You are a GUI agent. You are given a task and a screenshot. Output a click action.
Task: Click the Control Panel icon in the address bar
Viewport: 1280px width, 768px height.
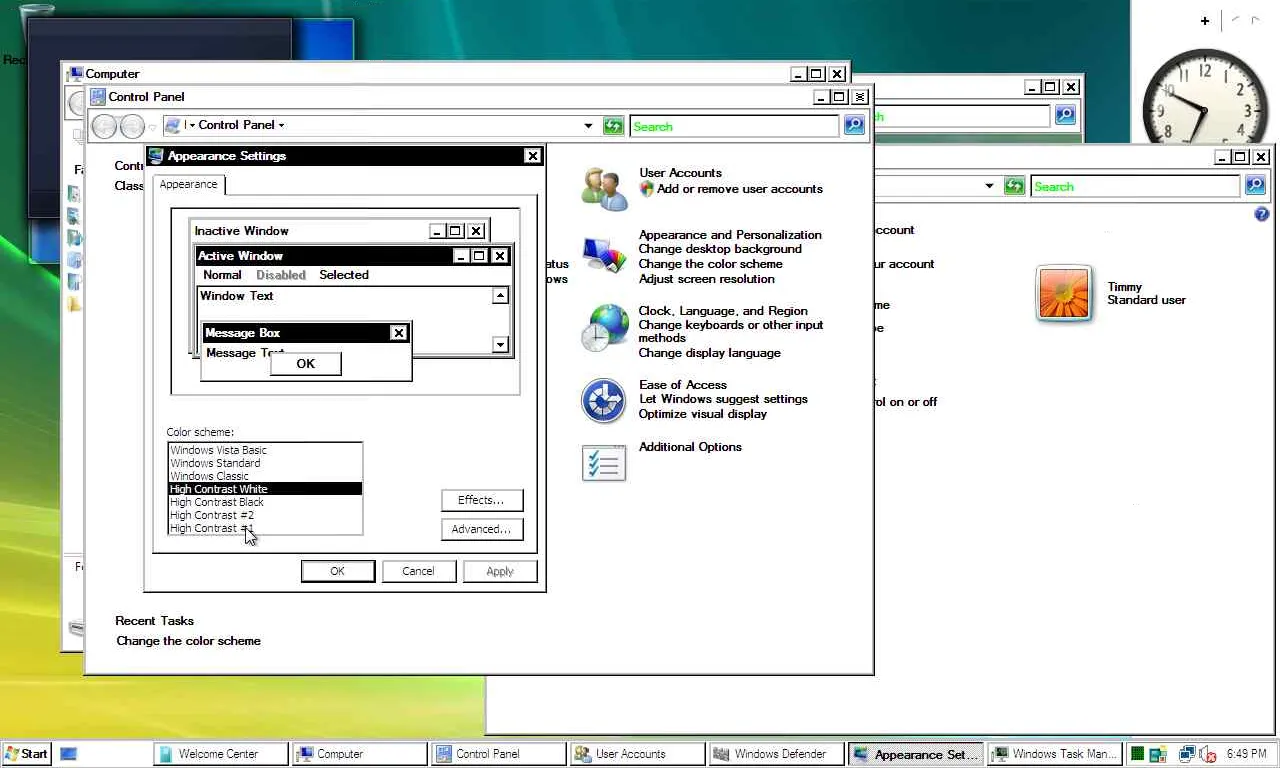tap(173, 125)
